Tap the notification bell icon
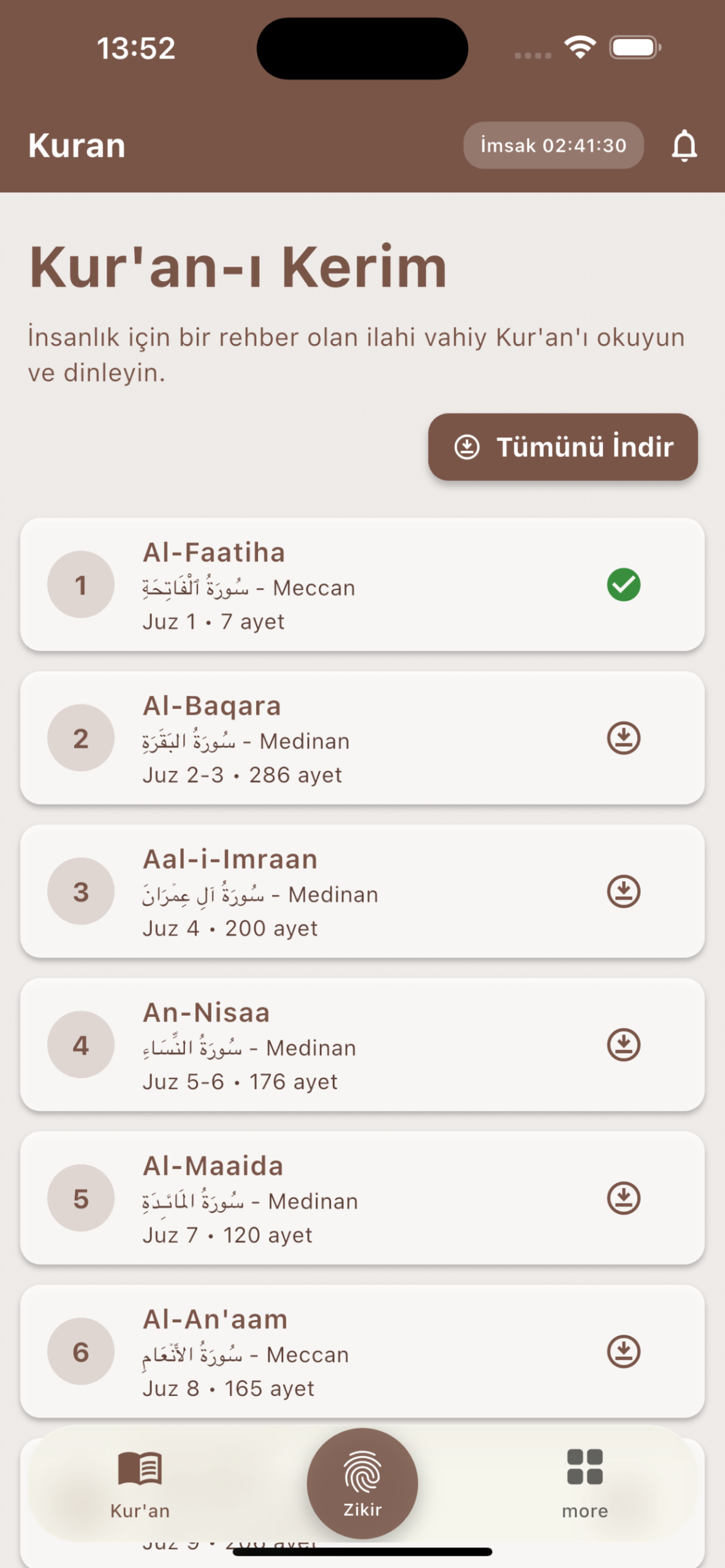The height and width of the screenshot is (1568, 725). tap(684, 146)
